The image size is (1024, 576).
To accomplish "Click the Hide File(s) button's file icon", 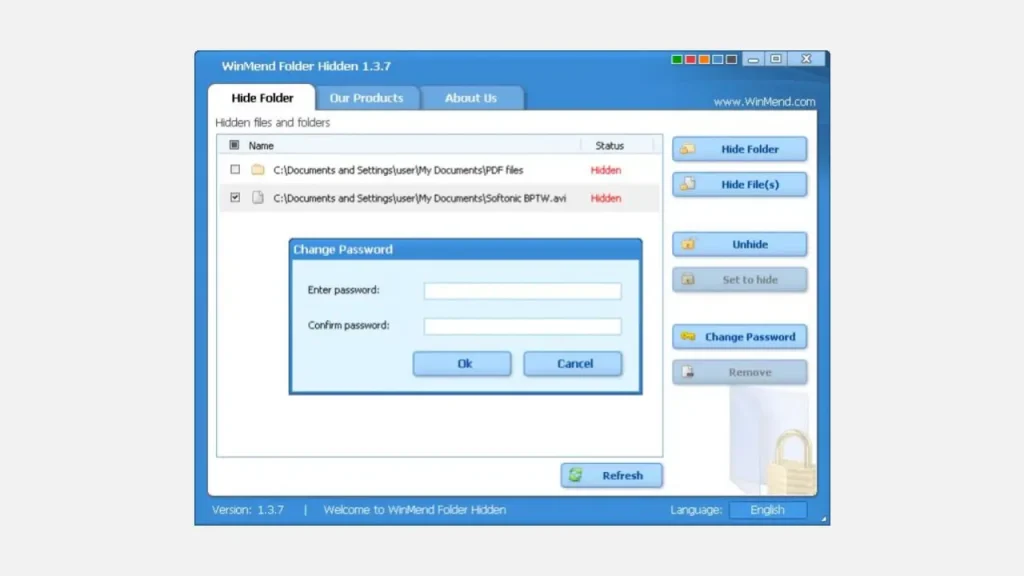I will click(x=688, y=184).
